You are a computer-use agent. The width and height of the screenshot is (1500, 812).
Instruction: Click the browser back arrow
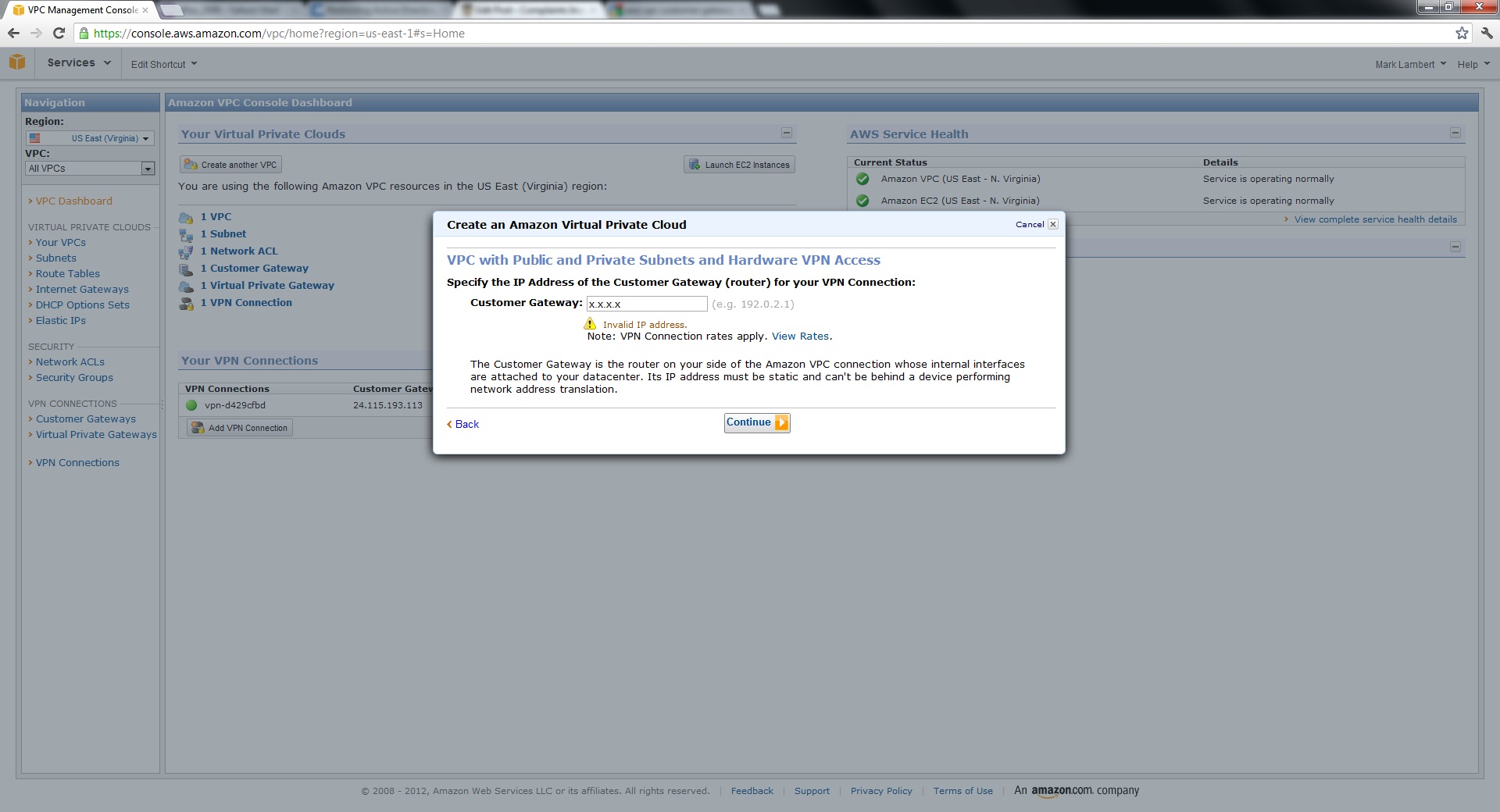pos(13,33)
